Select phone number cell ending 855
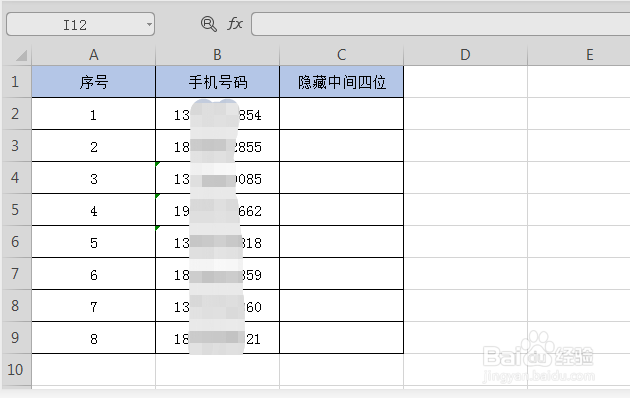The image size is (630, 398). tap(217, 146)
